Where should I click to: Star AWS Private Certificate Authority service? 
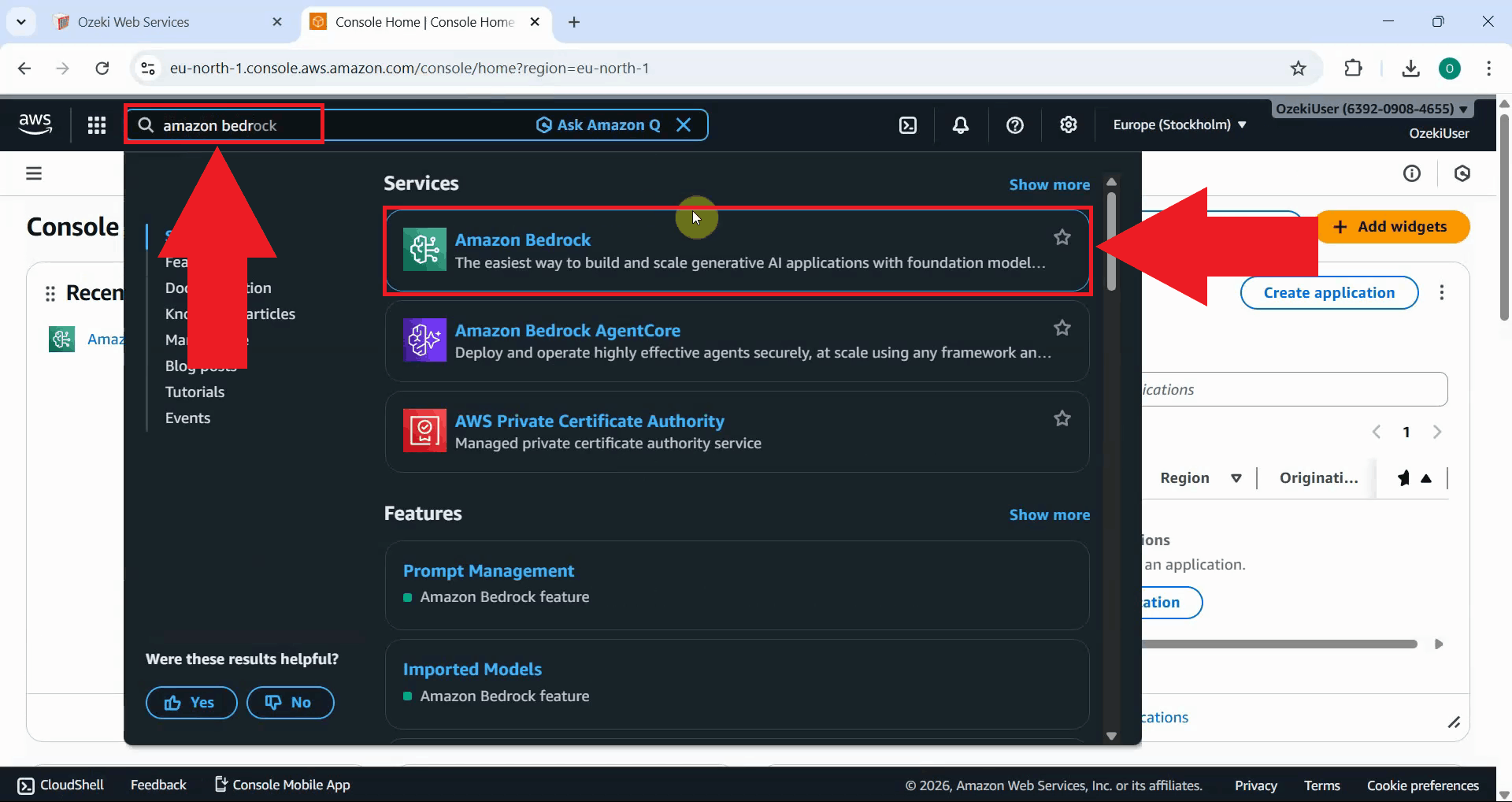point(1062,418)
